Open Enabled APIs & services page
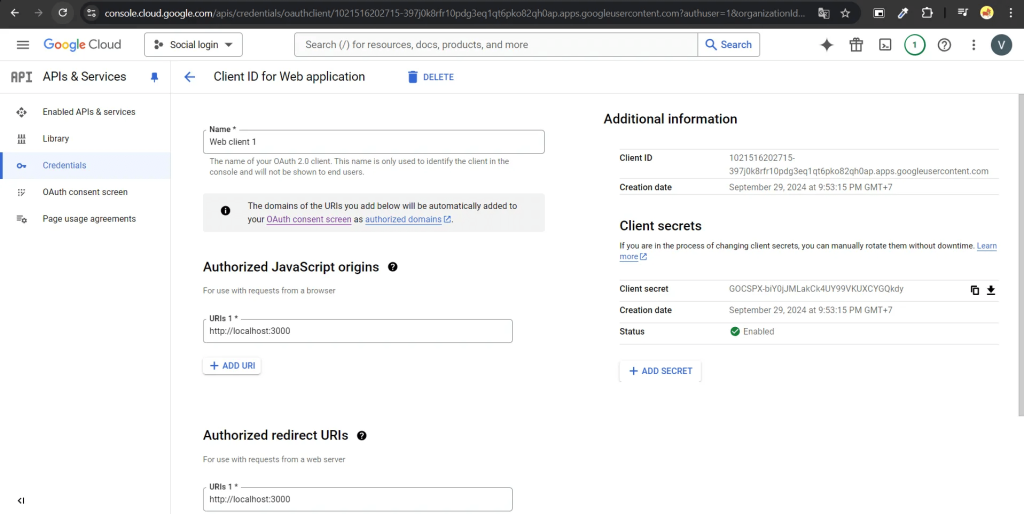Image resolution: width=1024 pixels, height=514 pixels. click(88, 112)
